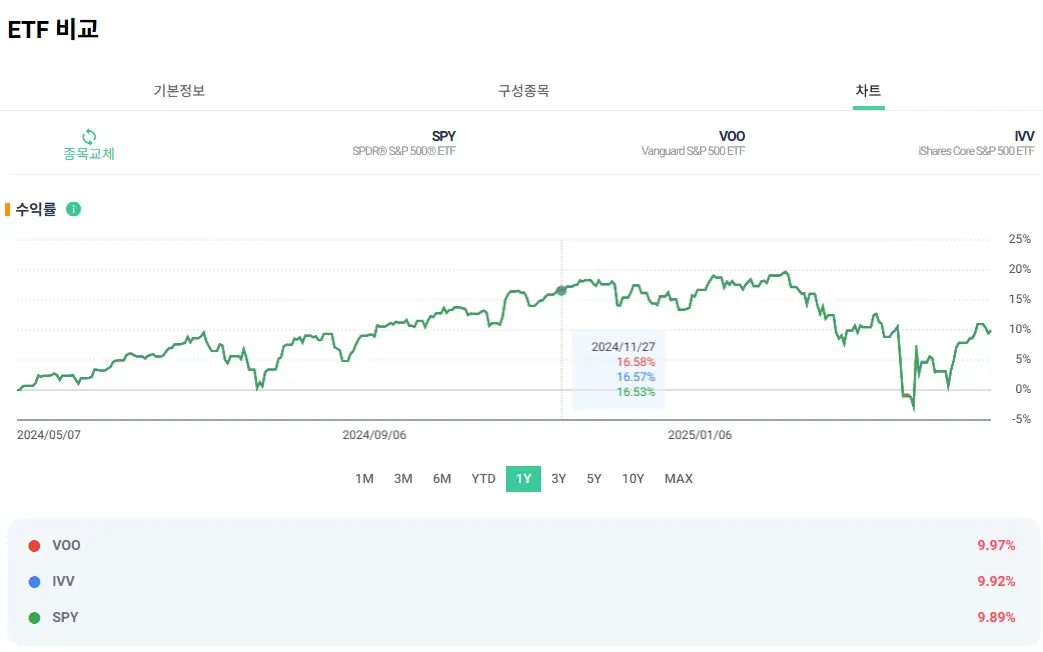Viewport: 1043px width, 652px height.
Task: Click the 2024/09/06 axis date
Action: [374, 435]
